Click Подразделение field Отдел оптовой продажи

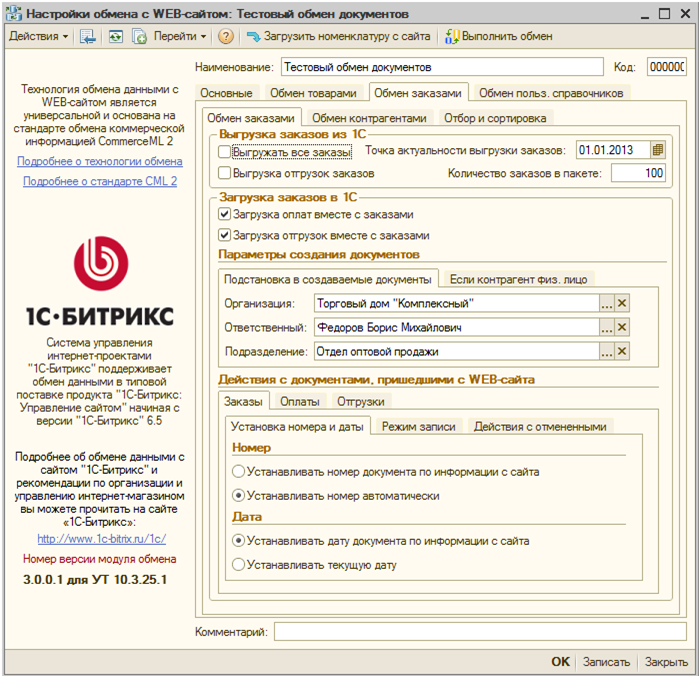coord(456,351)
